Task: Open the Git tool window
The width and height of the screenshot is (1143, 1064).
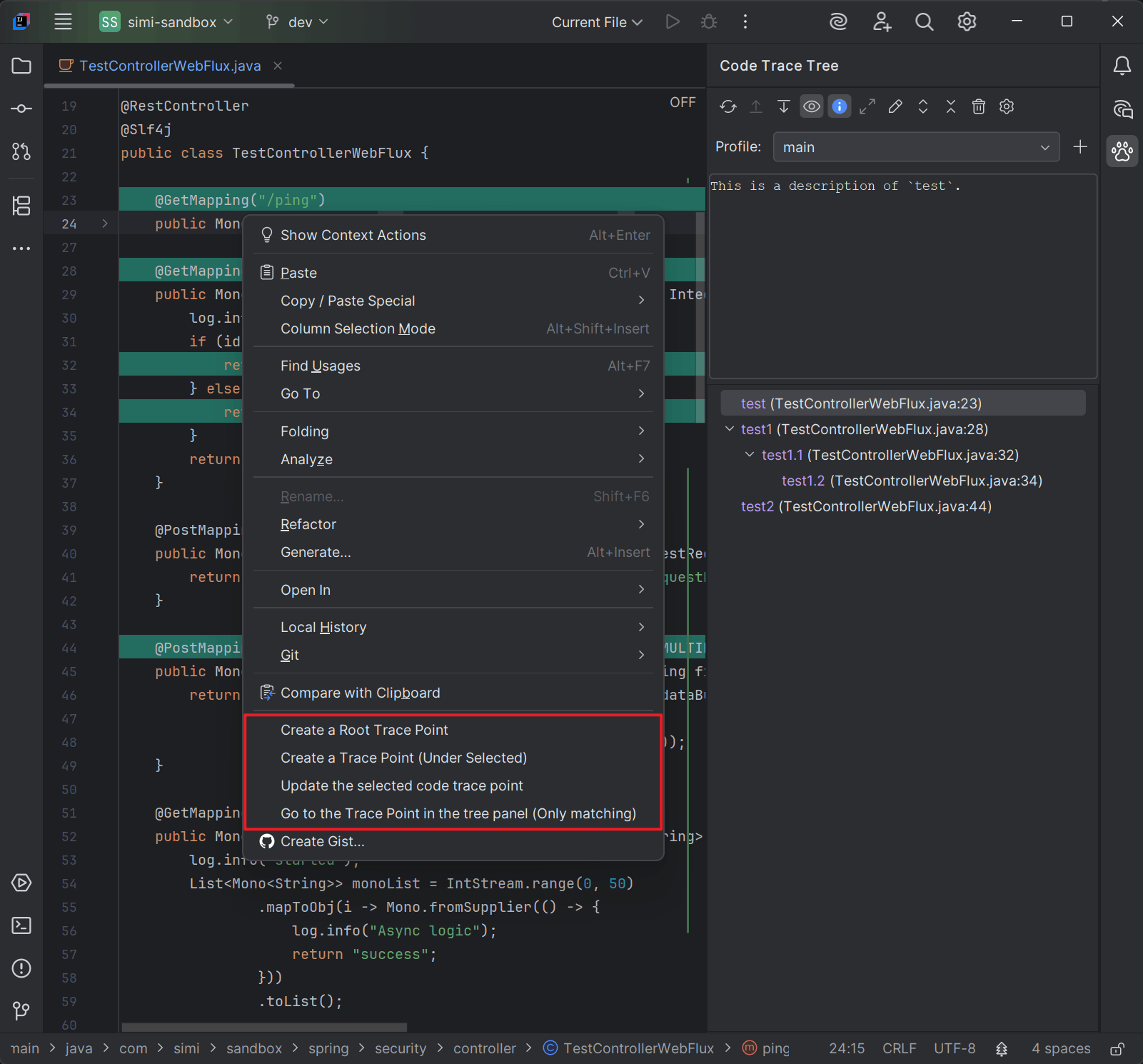Action: (21, 1010)
